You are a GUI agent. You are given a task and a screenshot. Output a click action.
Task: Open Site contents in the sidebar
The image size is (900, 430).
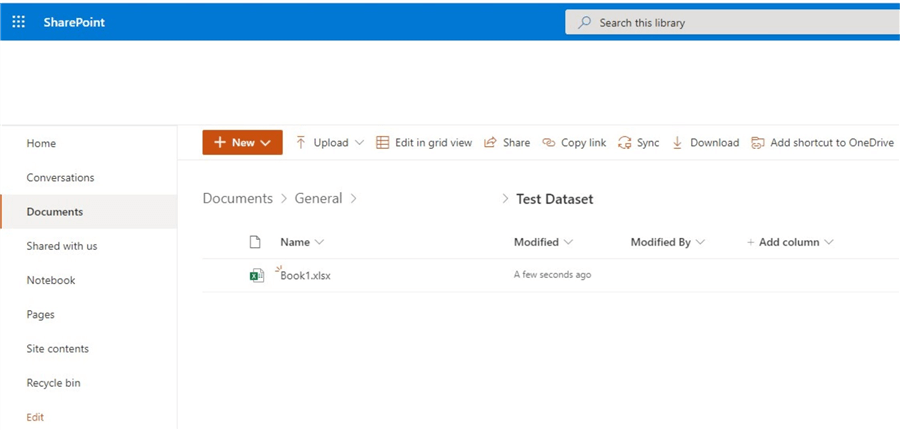(x=57, y=348)
